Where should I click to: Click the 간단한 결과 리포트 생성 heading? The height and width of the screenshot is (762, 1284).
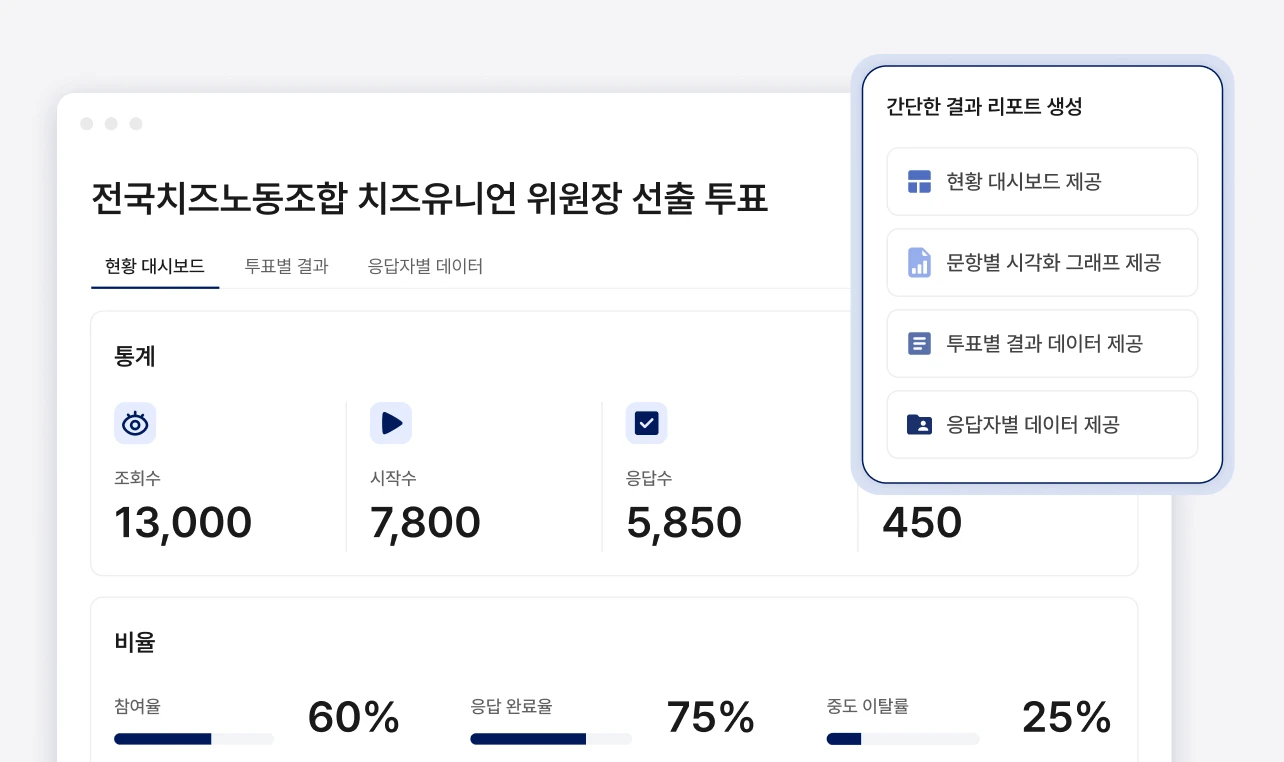984,107
